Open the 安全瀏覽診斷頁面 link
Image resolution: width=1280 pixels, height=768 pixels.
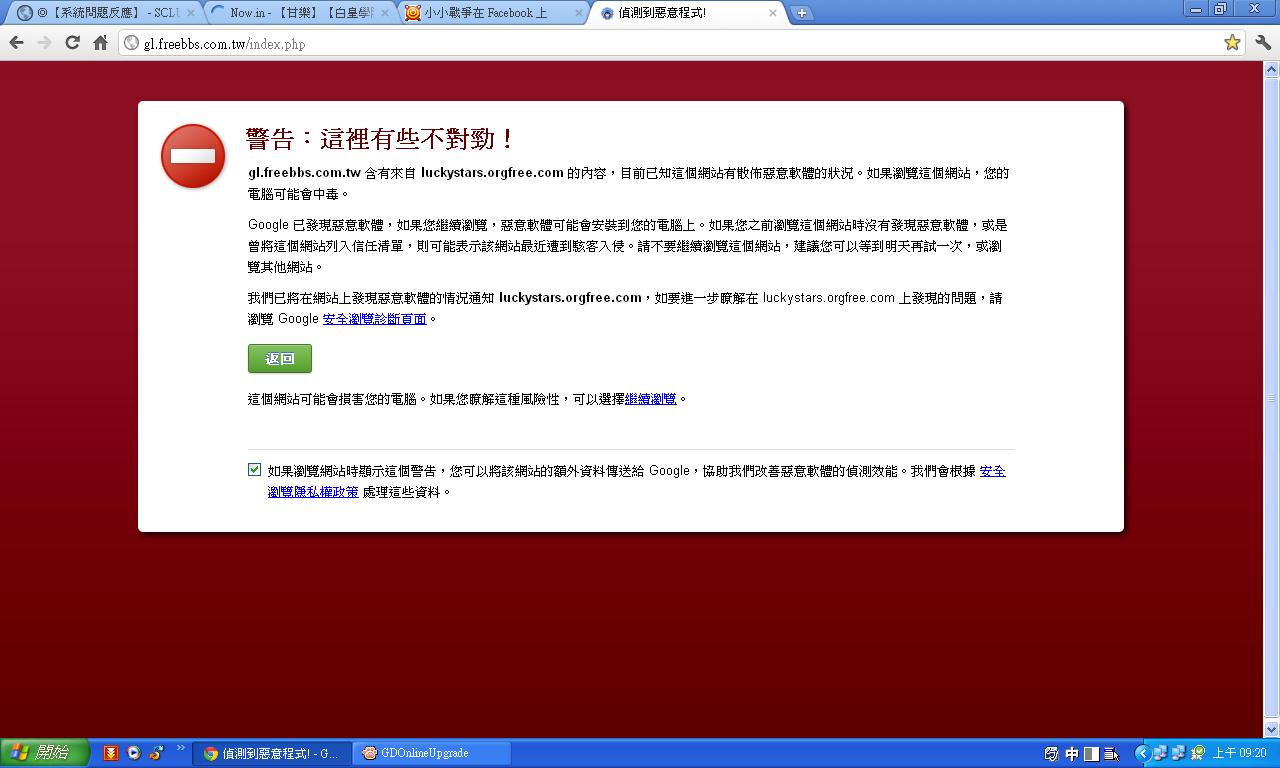point(375,319)
